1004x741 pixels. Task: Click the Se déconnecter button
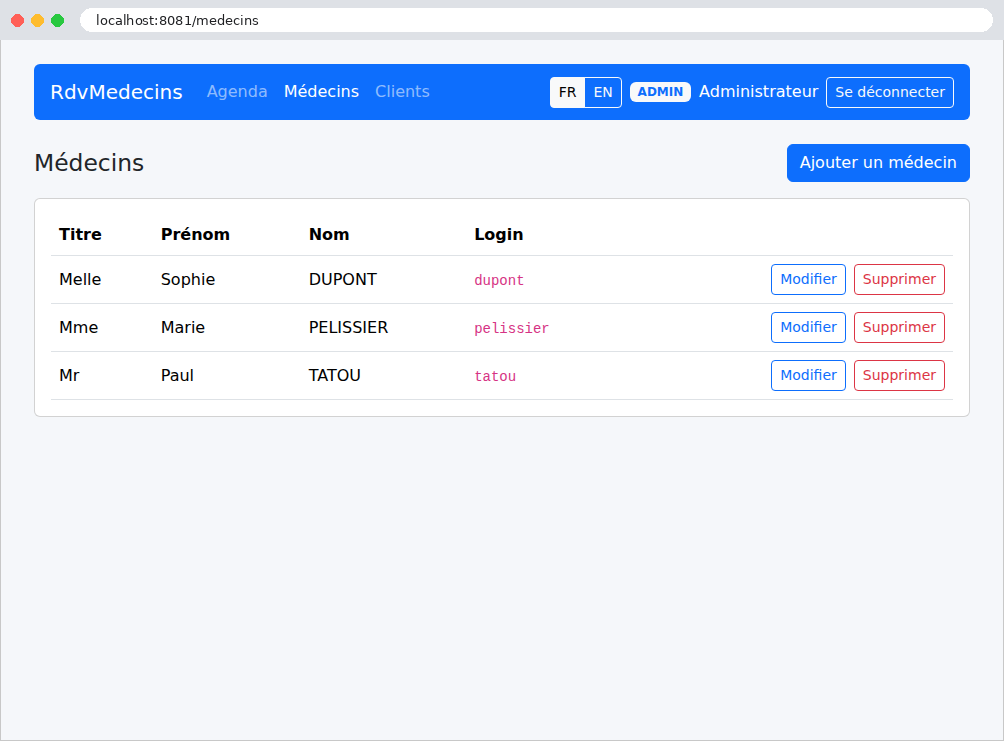click(x=890, y=92)
